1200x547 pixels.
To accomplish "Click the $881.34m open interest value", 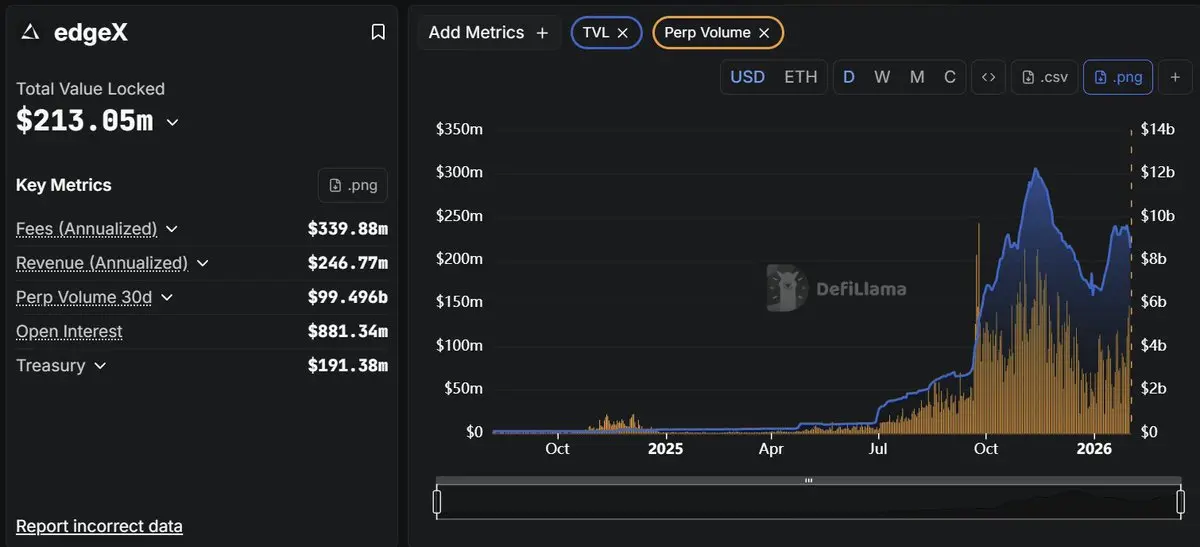I will 347,331.
